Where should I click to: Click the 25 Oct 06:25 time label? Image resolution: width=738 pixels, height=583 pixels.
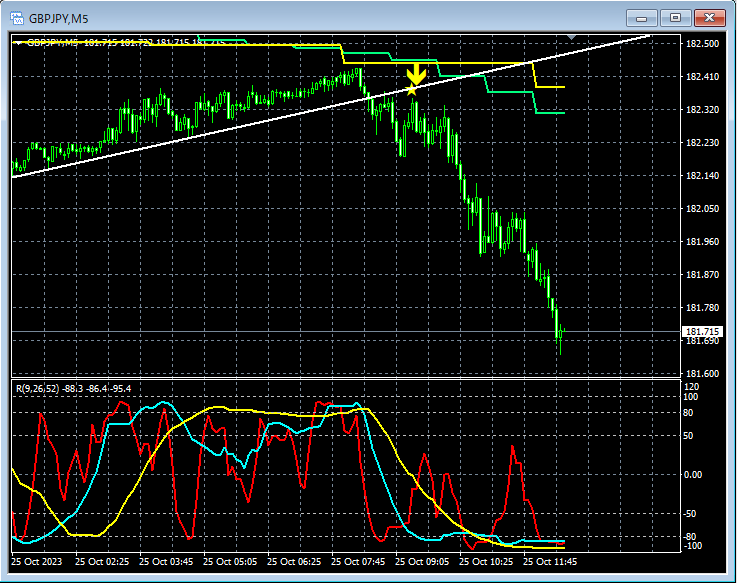pos(294,562)
